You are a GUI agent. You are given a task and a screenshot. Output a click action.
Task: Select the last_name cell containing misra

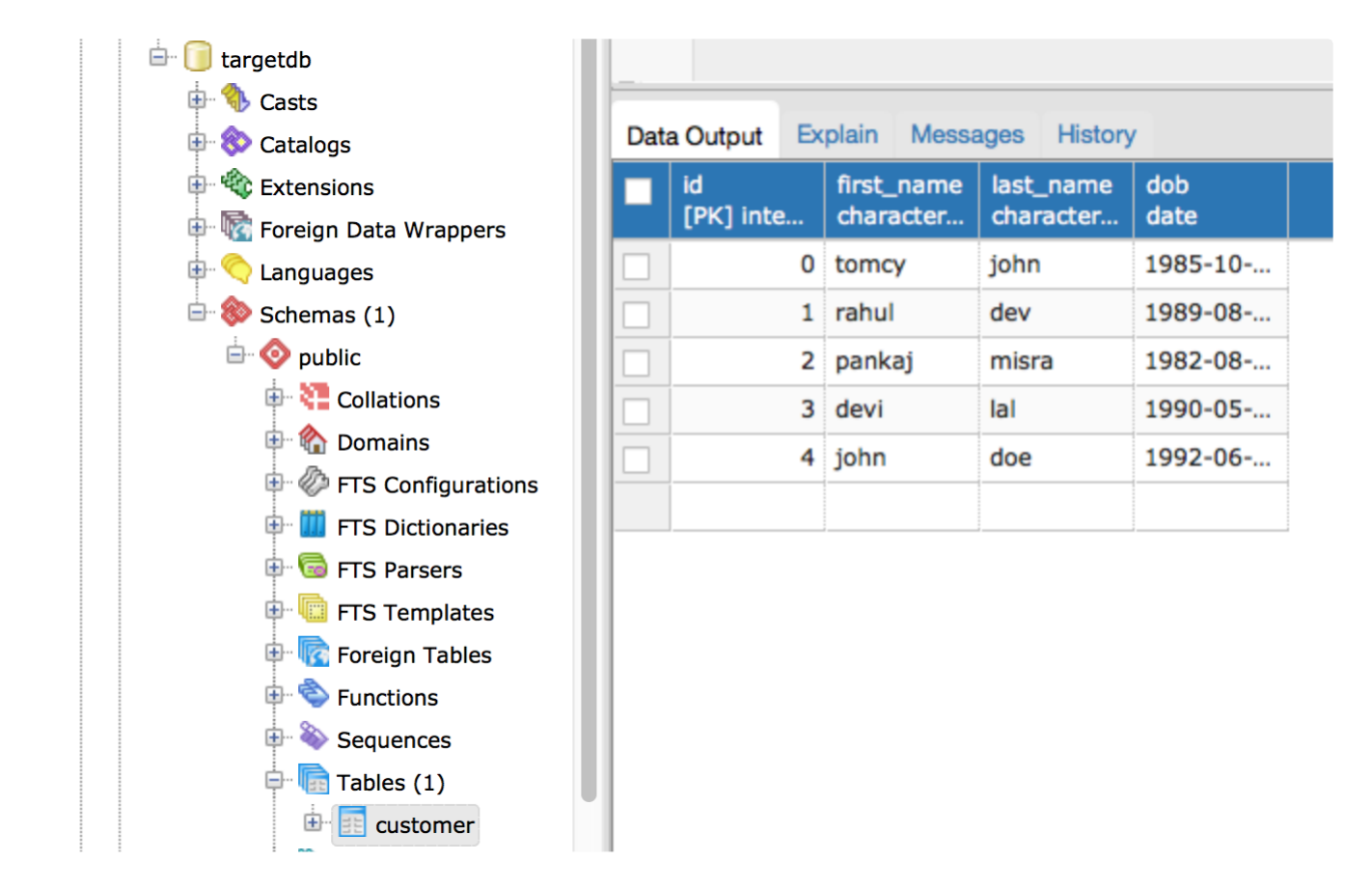pyautogui.click(x=1022, y=362)
